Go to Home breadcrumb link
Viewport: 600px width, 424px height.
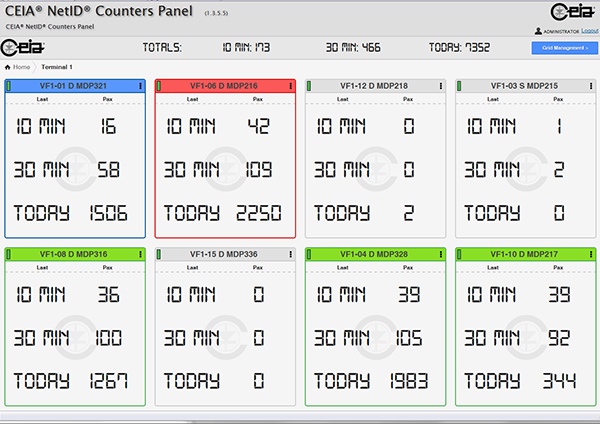tap(21, 67)
